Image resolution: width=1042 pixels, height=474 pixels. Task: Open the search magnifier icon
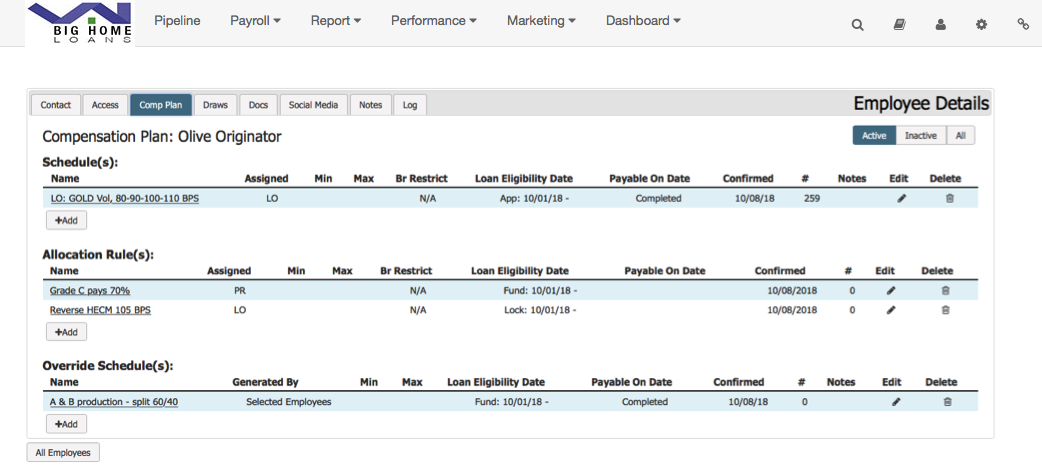(x=857, y=25)
